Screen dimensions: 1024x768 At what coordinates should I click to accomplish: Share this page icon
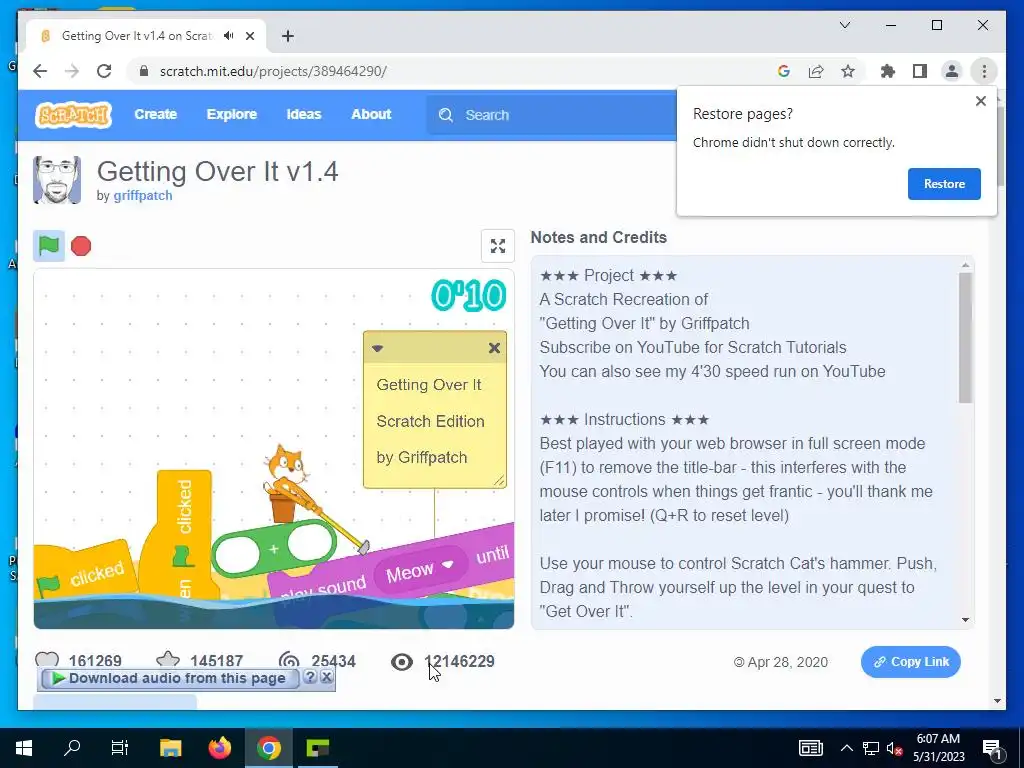(x=816, y=71)
